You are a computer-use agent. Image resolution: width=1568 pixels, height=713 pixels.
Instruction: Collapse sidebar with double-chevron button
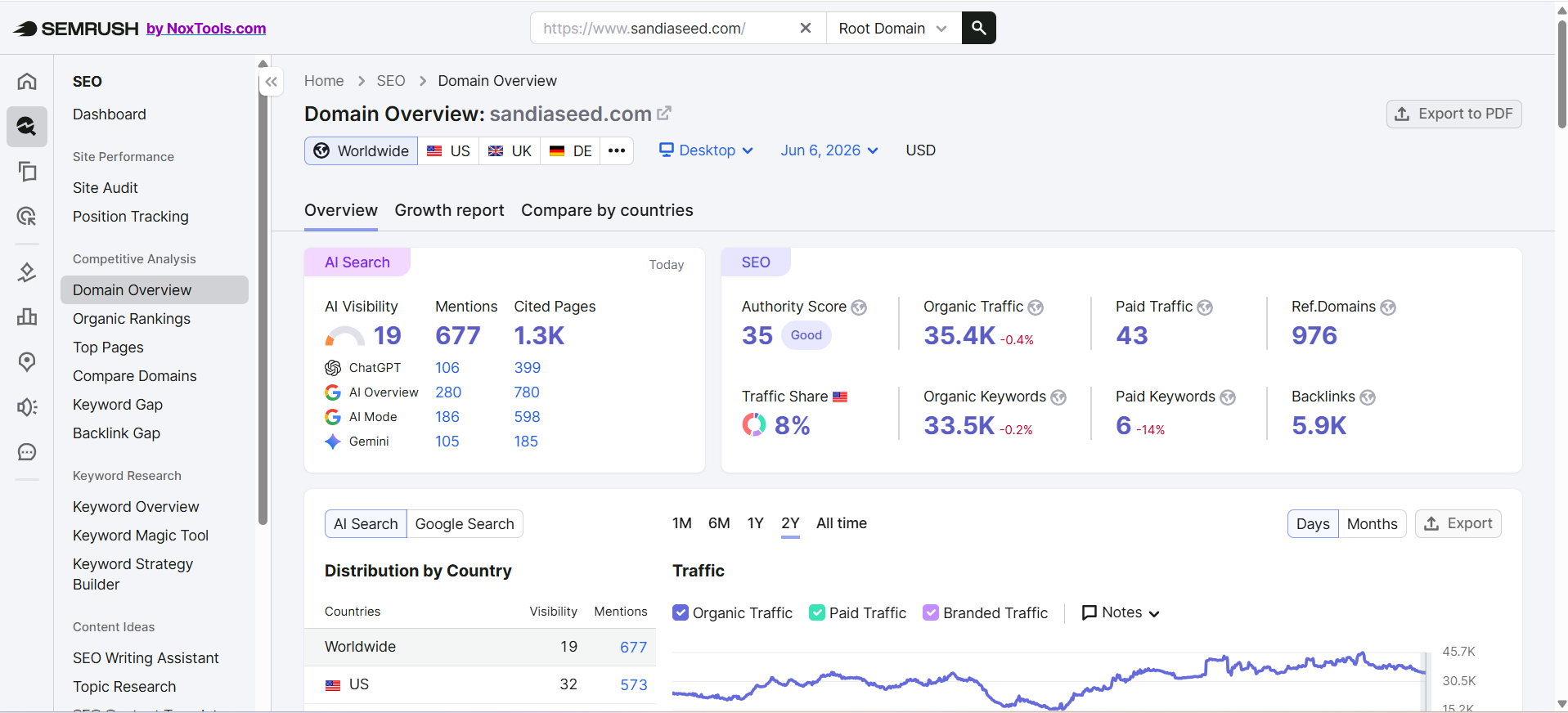[x=272, y=82]
